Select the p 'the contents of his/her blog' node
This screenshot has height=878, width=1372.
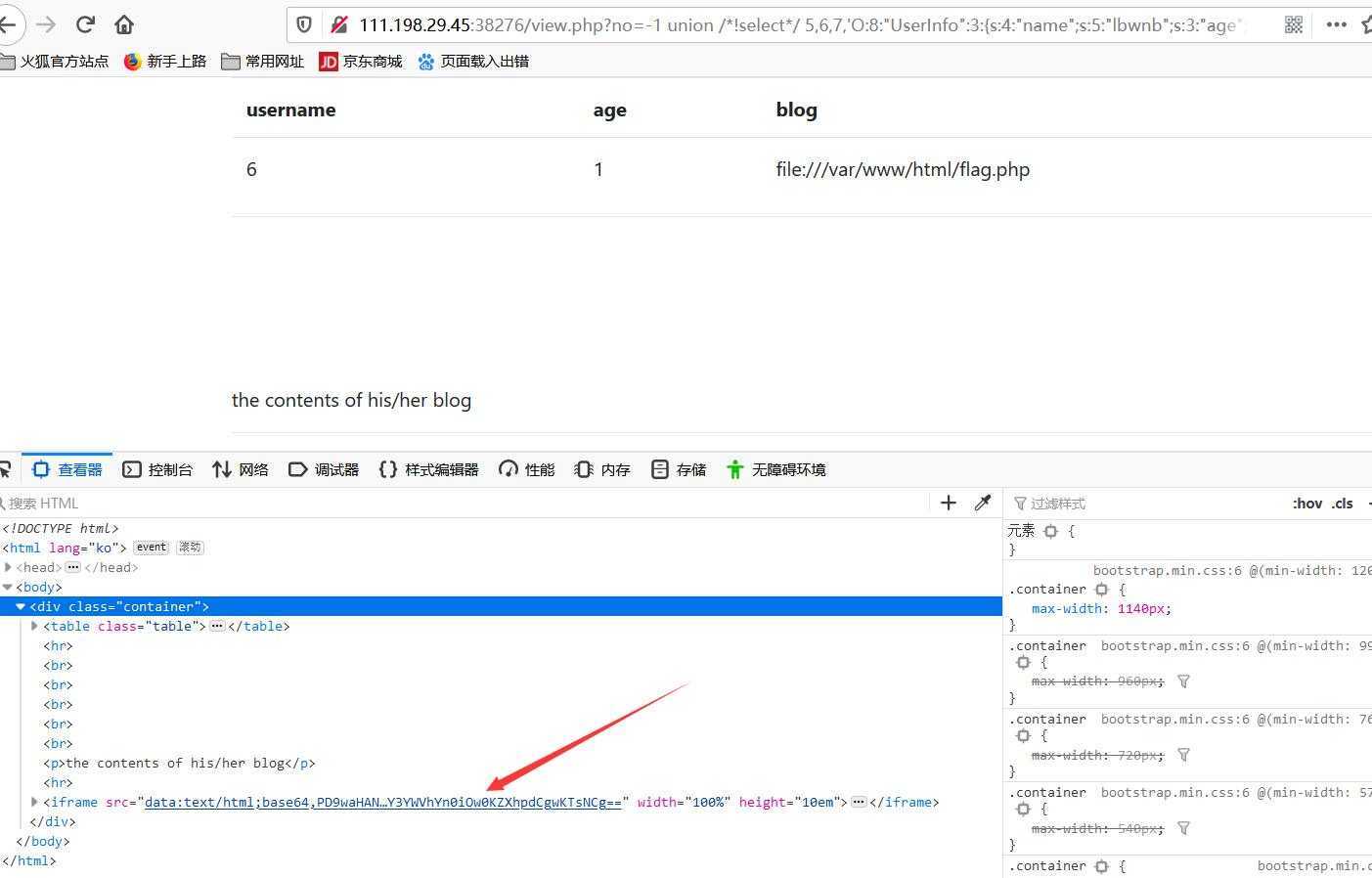[x=179, y=763]
